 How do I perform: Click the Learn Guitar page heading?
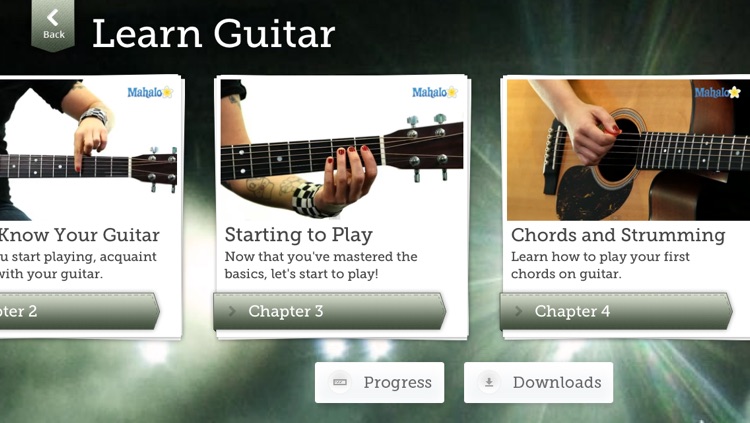point(213,34)
